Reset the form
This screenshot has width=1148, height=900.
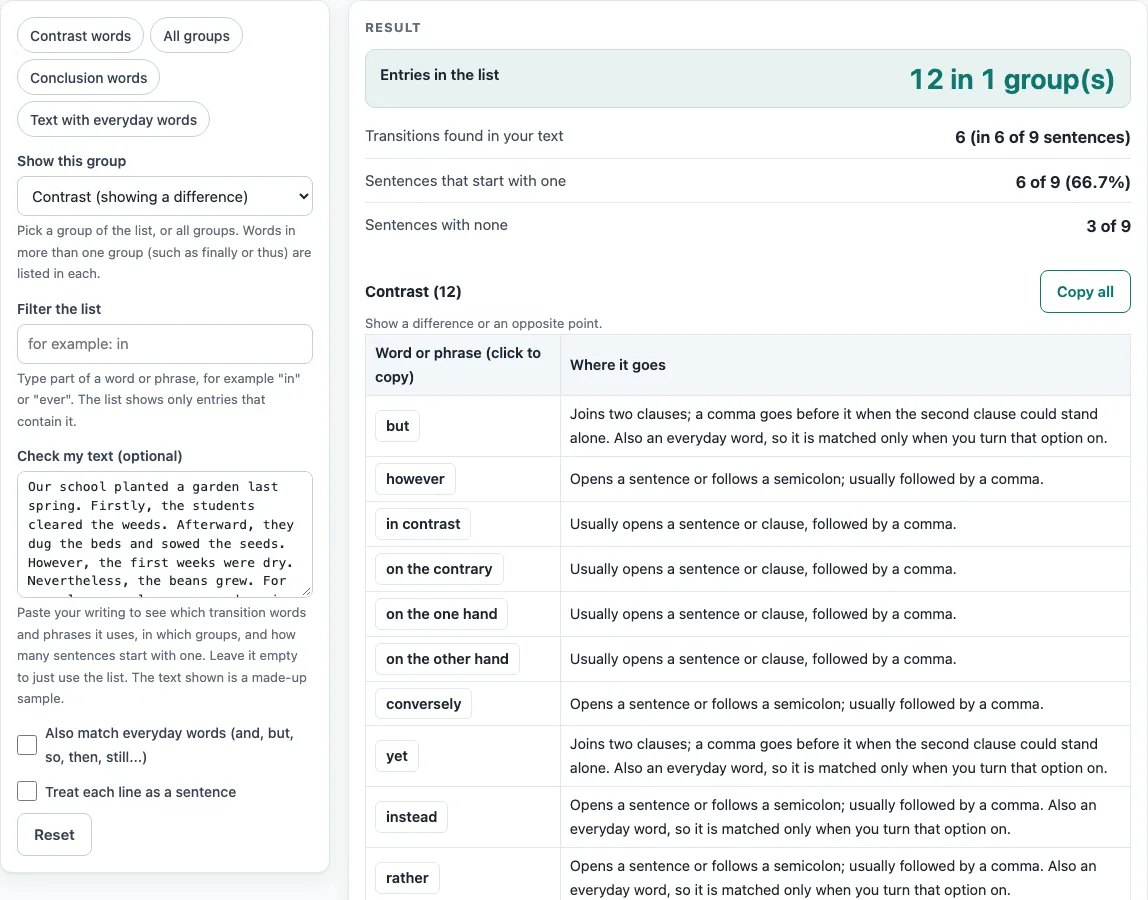54,835
